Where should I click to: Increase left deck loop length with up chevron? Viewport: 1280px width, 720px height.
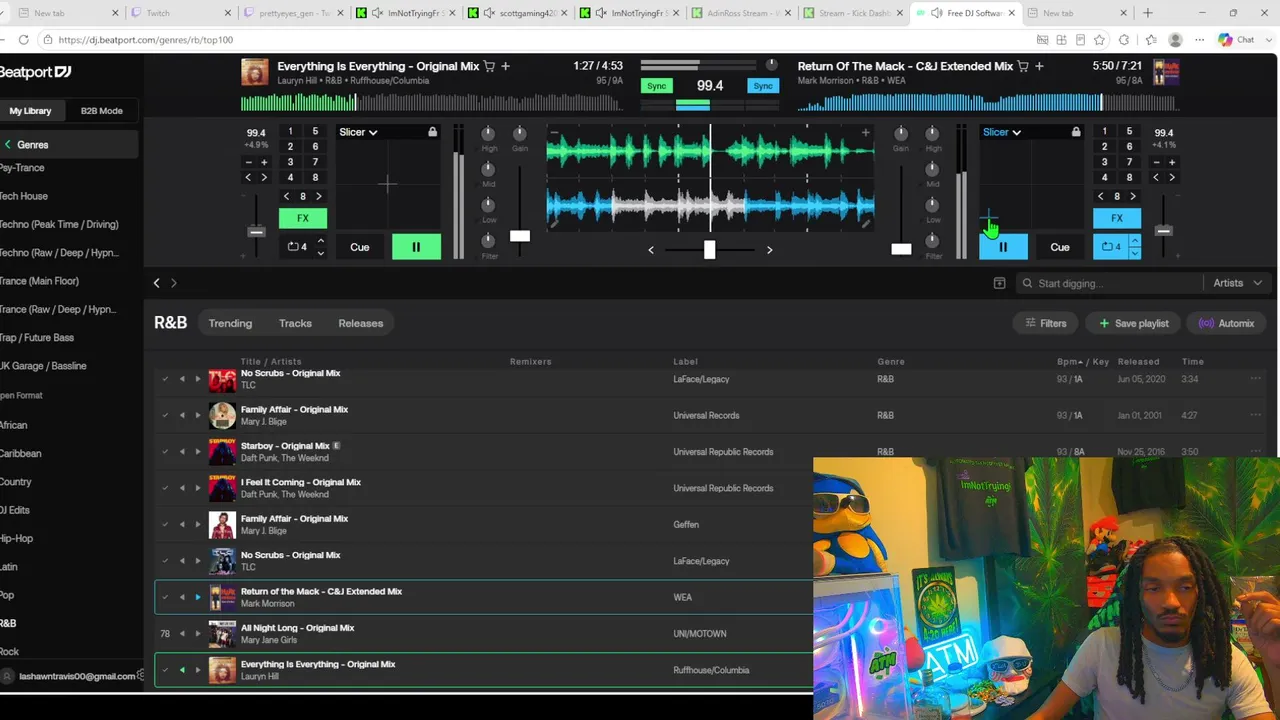[320, 240]
